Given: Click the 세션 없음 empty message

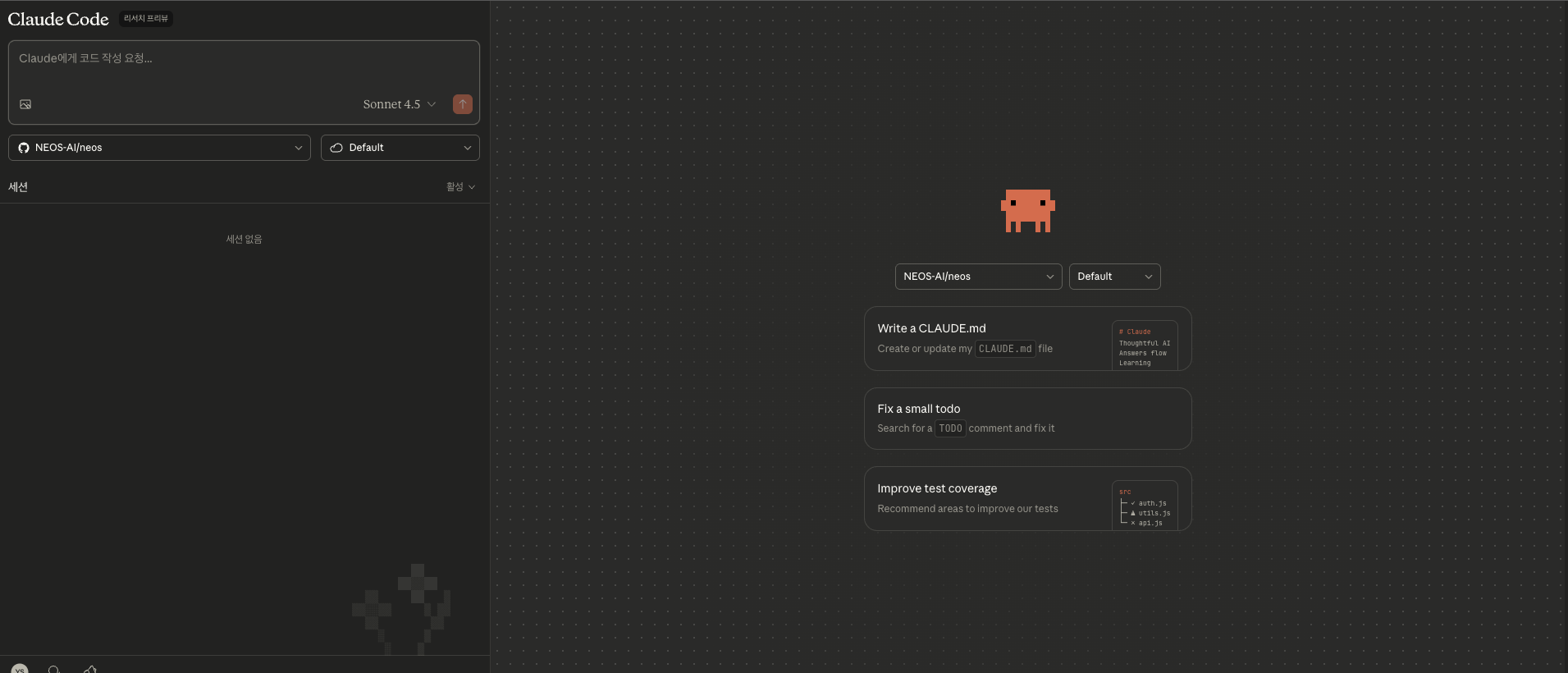Looking at the screenshot, I should 244,239.
